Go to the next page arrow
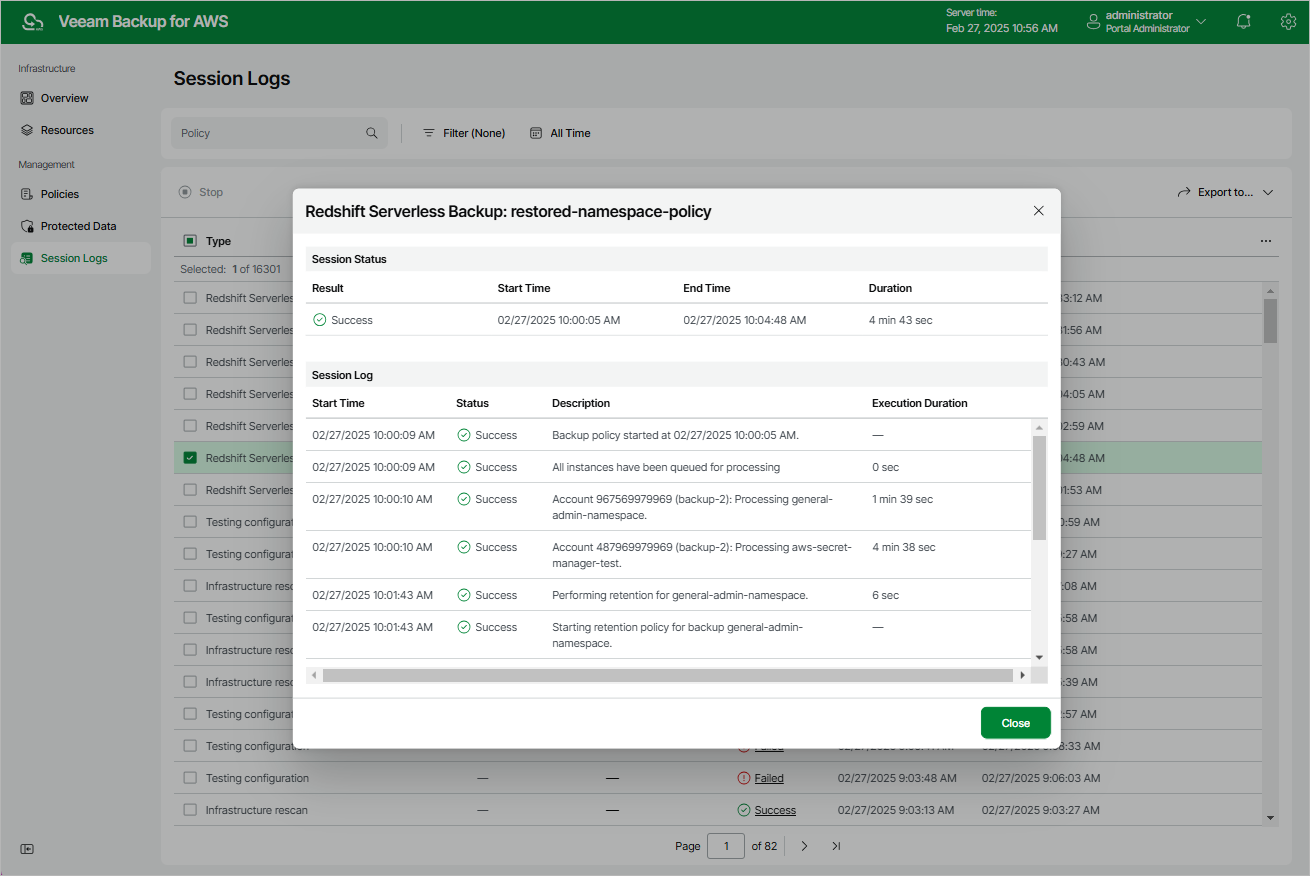The height and width of the screenshot is (876, 1310). click(804, 846)
